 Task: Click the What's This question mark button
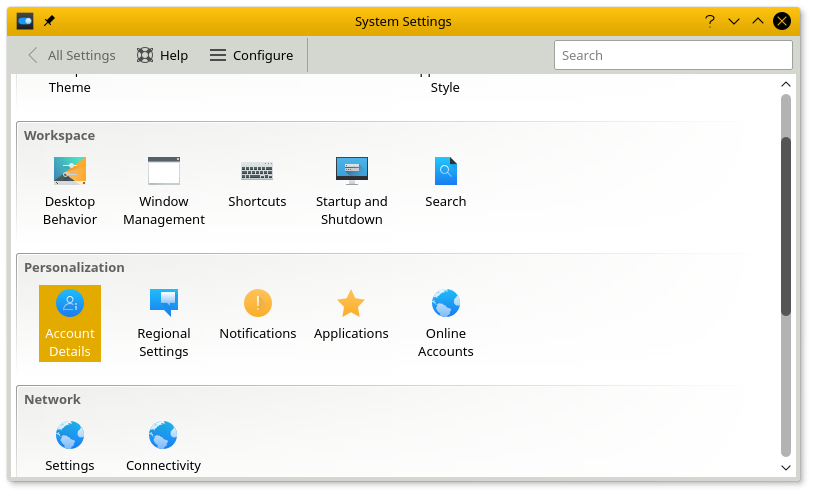point(710,21)
